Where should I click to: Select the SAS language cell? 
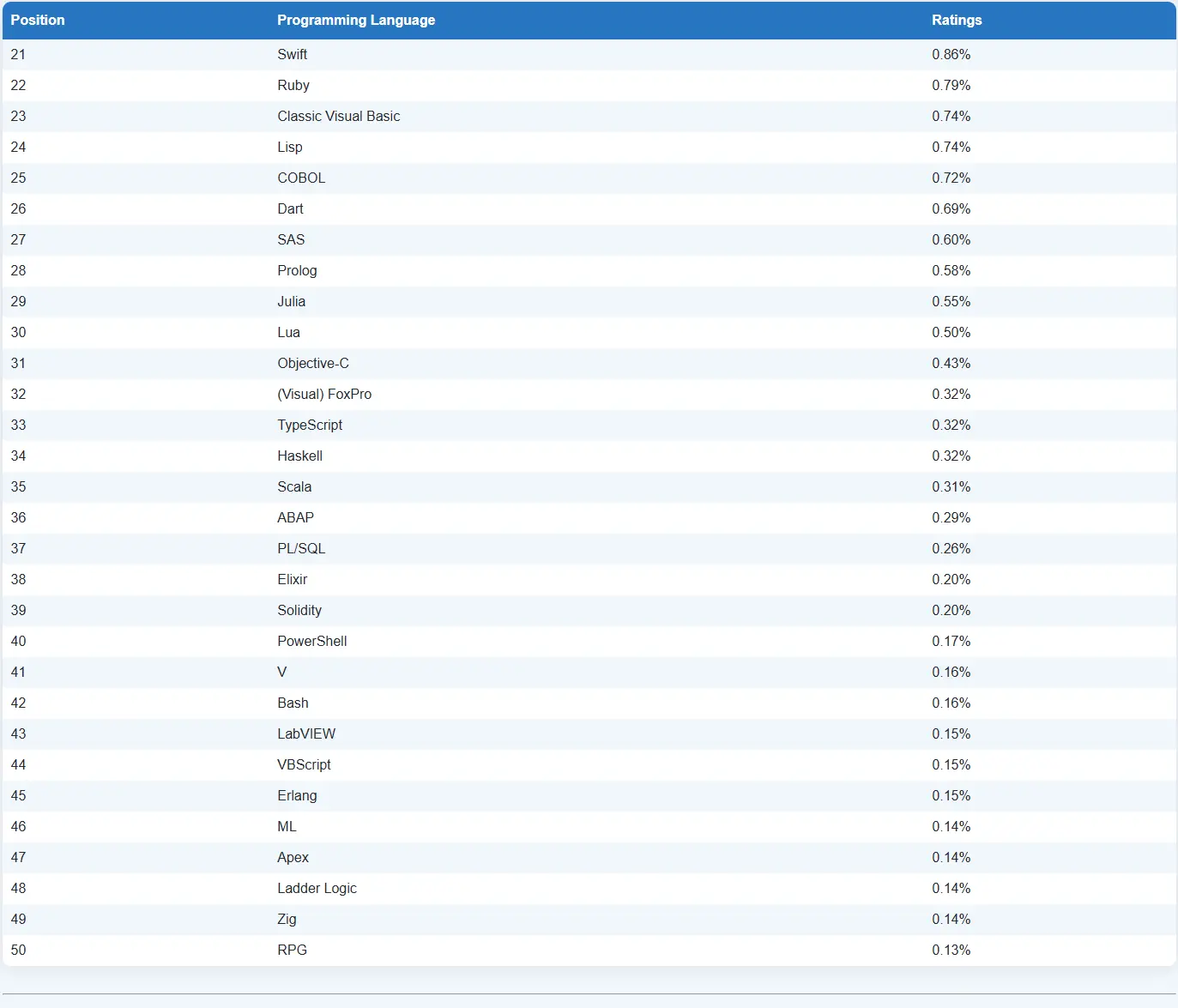(x=291, y=239)
